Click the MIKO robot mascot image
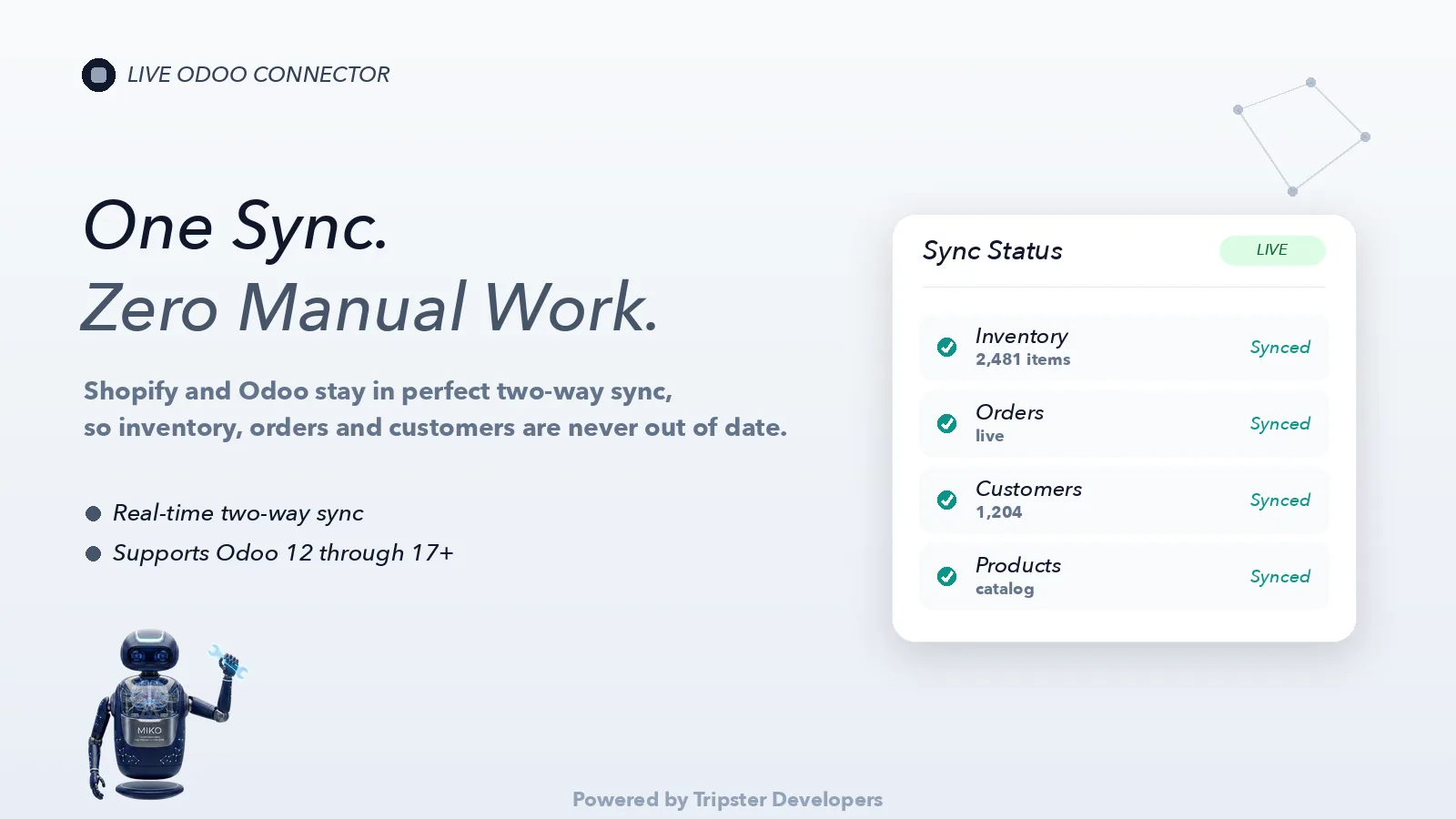The width and height of the screenshot is (1456, 819). tap(166, 714)
